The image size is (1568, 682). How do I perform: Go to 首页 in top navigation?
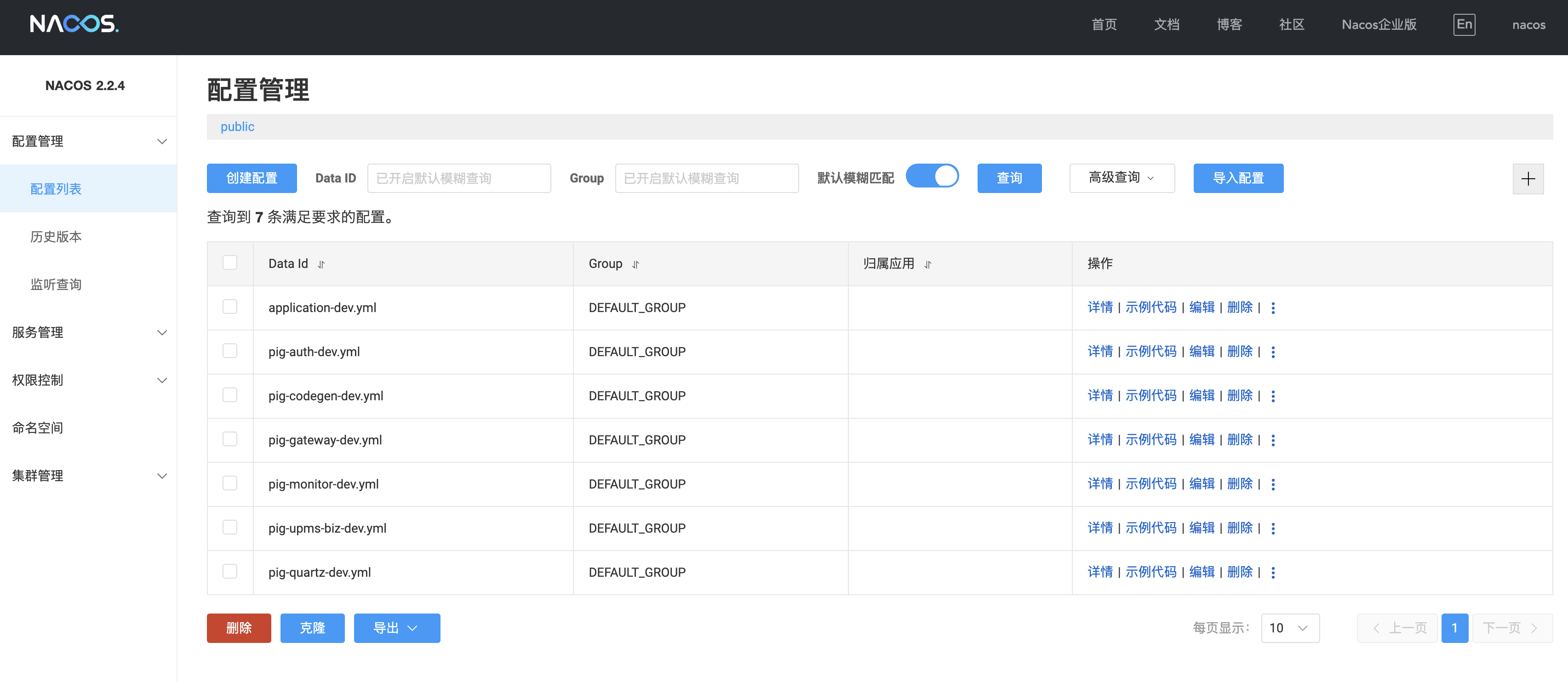[1104, 25]
